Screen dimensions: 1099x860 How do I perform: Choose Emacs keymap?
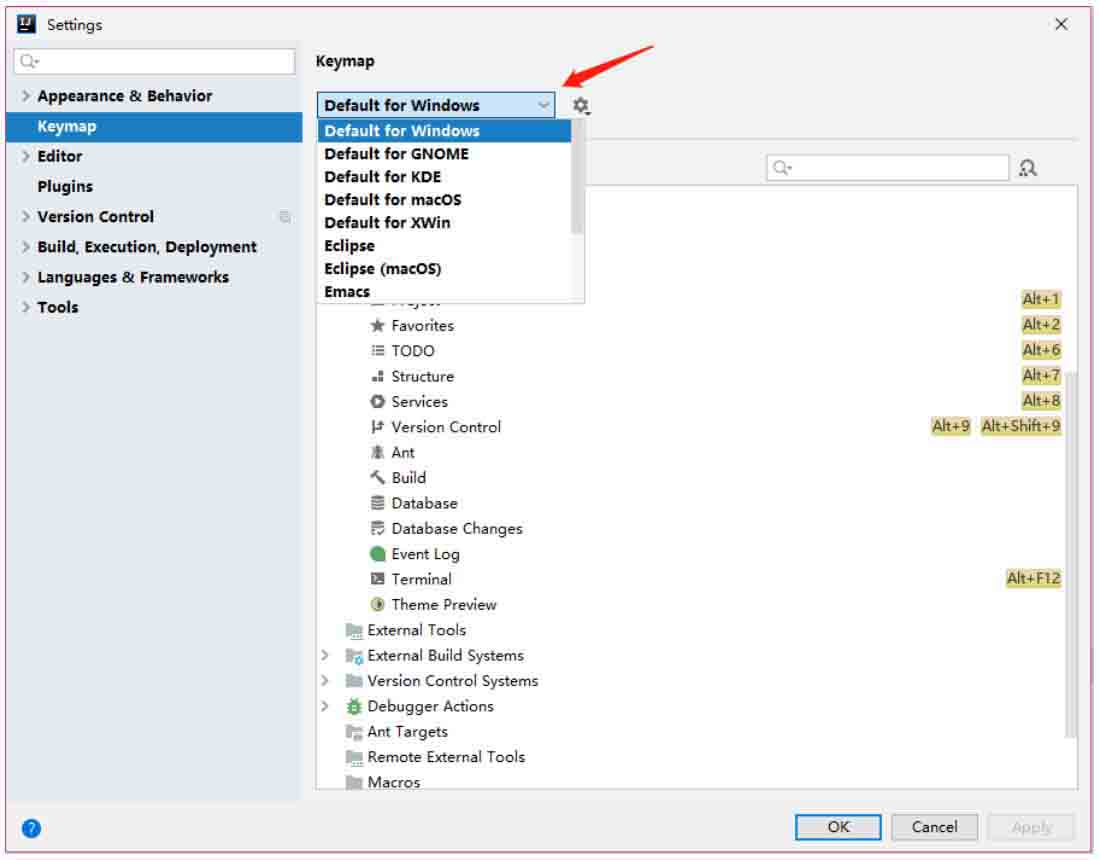tap(444, 291)
